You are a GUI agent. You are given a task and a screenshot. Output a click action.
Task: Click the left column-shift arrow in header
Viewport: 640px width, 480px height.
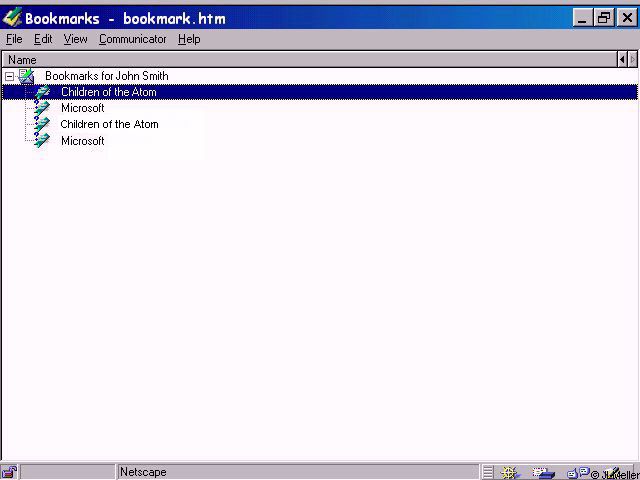622,60
